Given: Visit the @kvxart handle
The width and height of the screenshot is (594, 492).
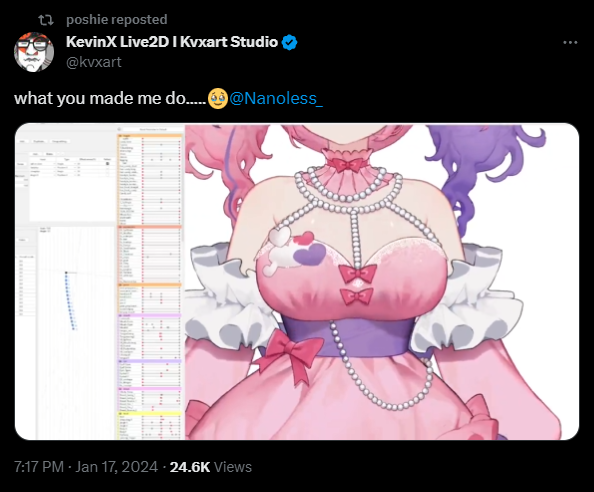Looking at the screenshot, I should click(x=94, y=62).
